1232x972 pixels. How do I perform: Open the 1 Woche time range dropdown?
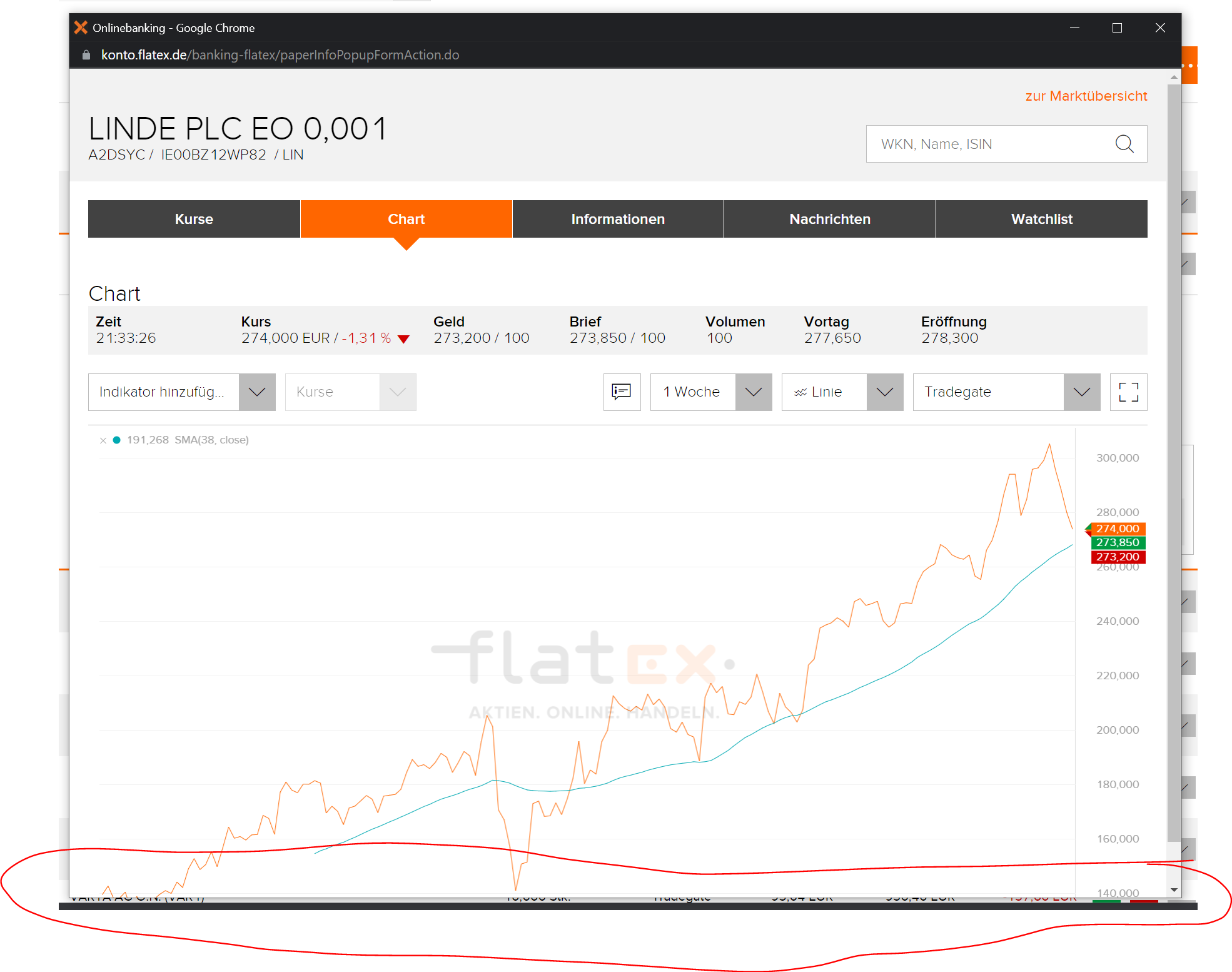711,392
